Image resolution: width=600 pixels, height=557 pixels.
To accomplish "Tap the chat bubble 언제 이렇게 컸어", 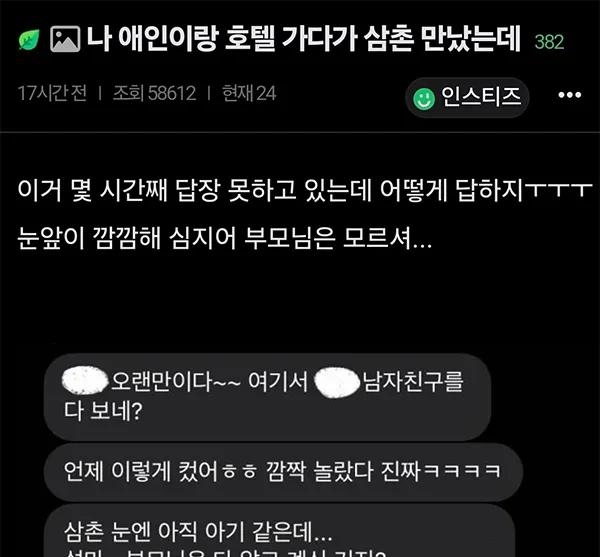I will tap(283, 472).
